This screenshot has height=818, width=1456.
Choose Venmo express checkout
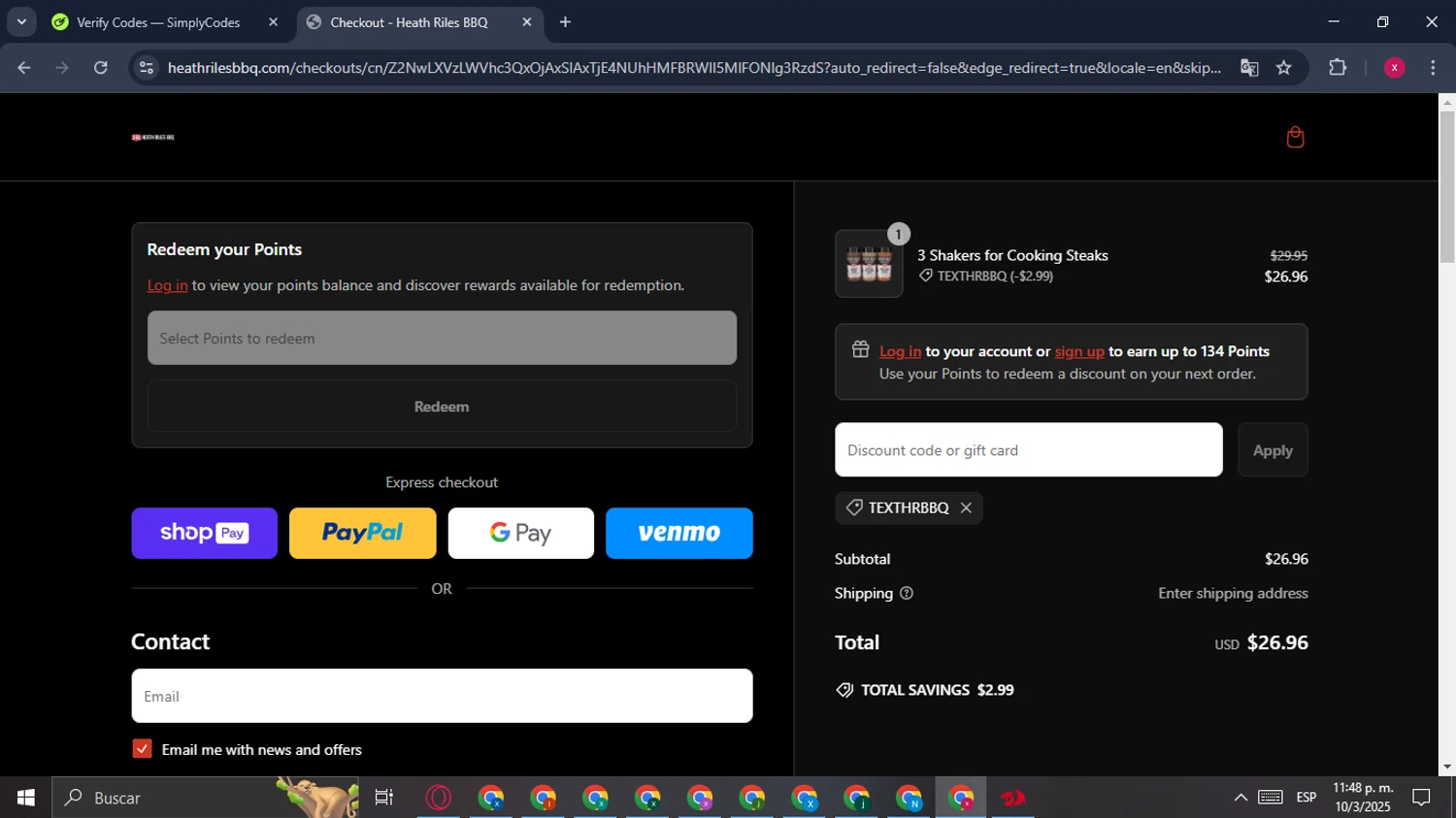[679, 533]
